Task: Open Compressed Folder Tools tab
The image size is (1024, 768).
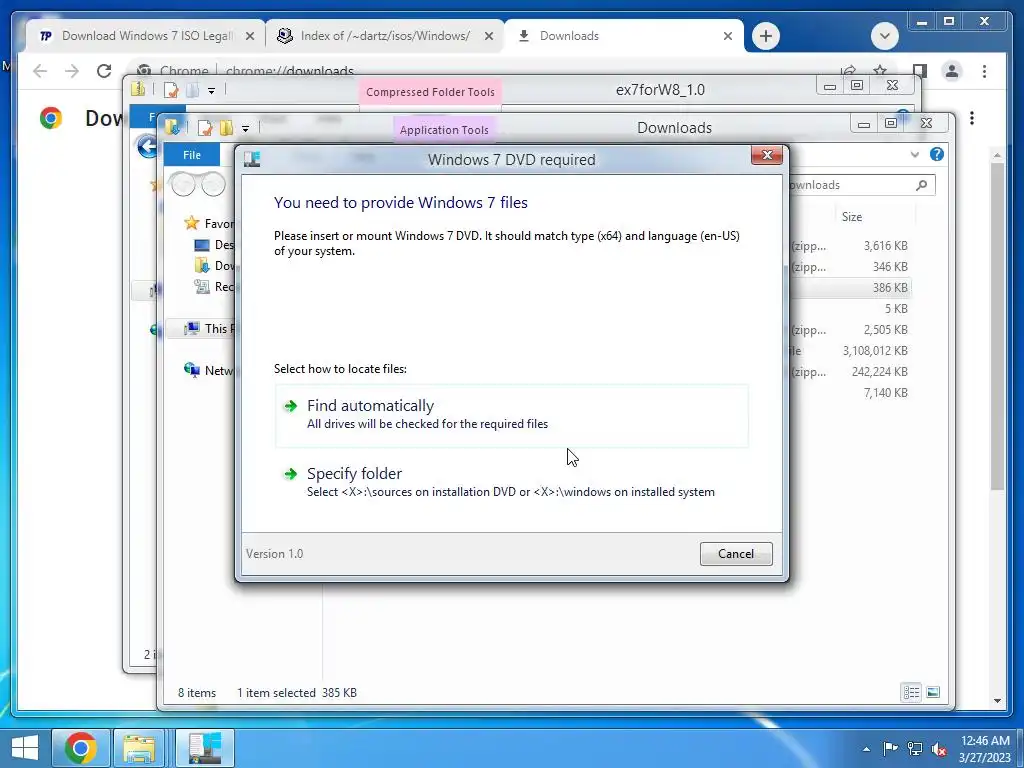Action: (x=430, y=92)
